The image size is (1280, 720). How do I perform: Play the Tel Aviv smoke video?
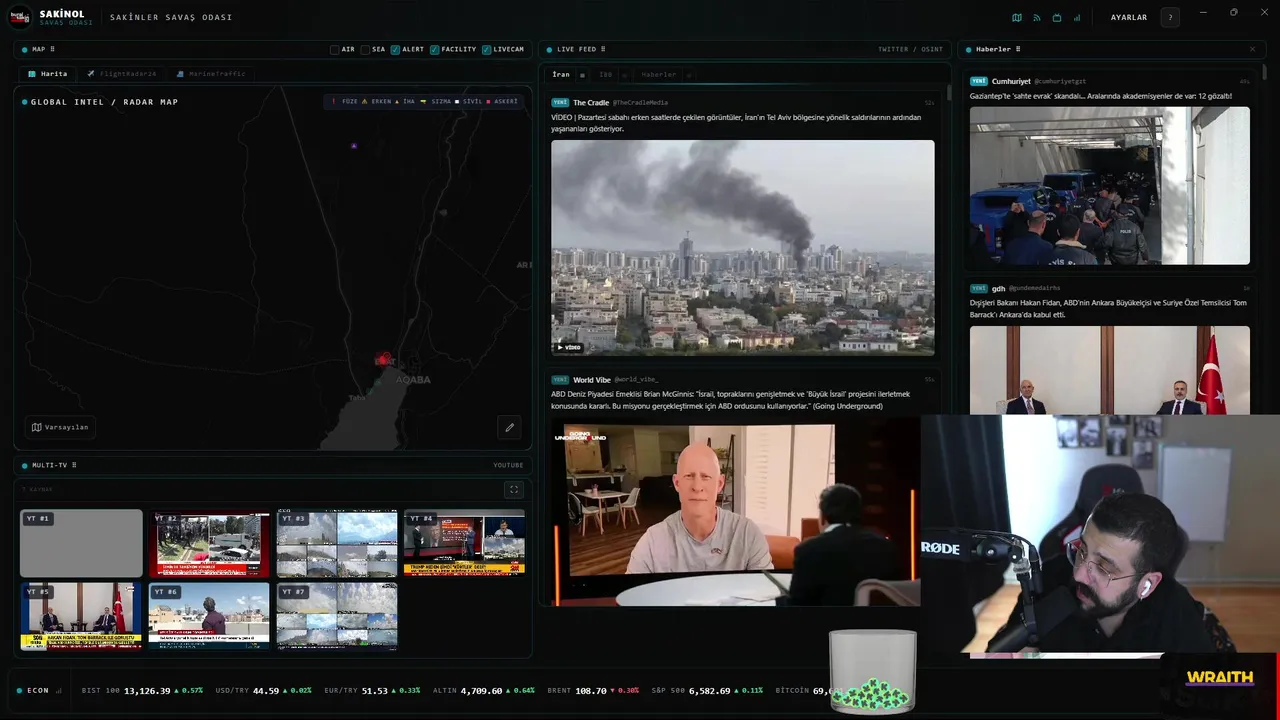click(743, 247)
